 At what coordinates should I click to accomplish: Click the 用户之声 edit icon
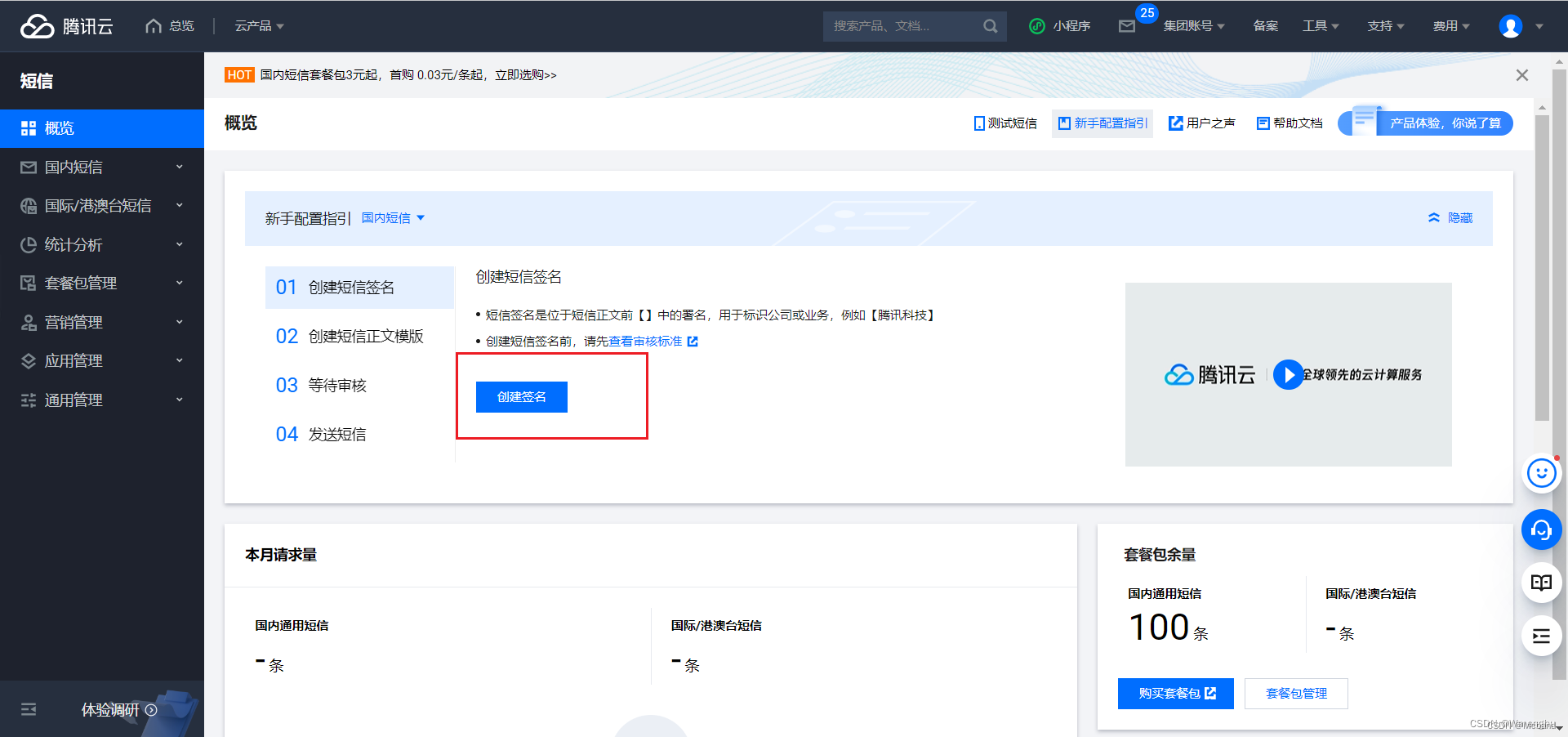(1176, 123)
